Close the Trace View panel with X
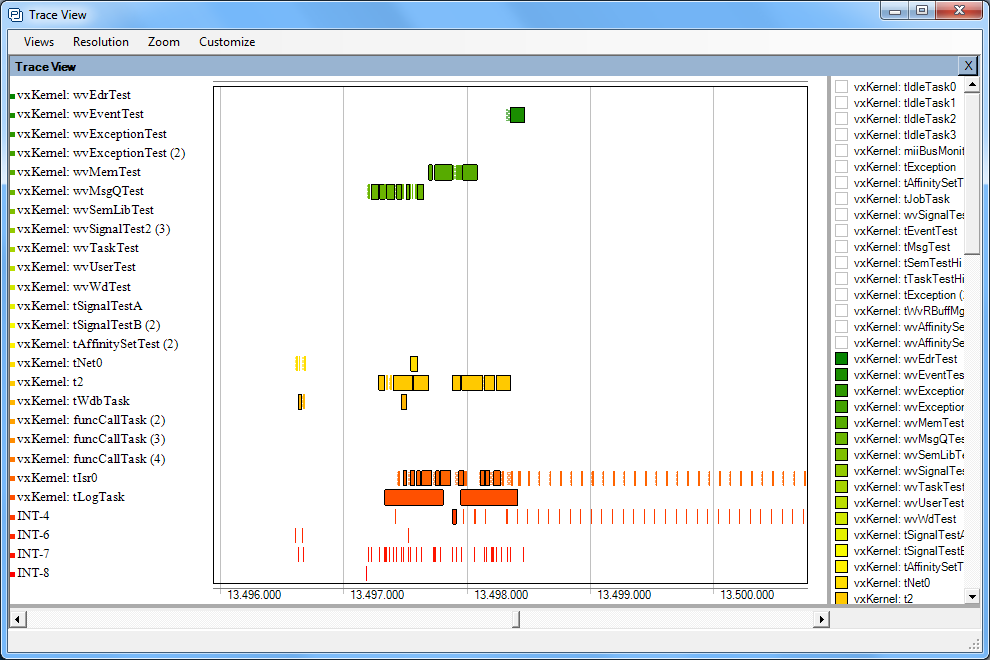The height and width of the screenshot is (660, 990). [x=967, y=66]
